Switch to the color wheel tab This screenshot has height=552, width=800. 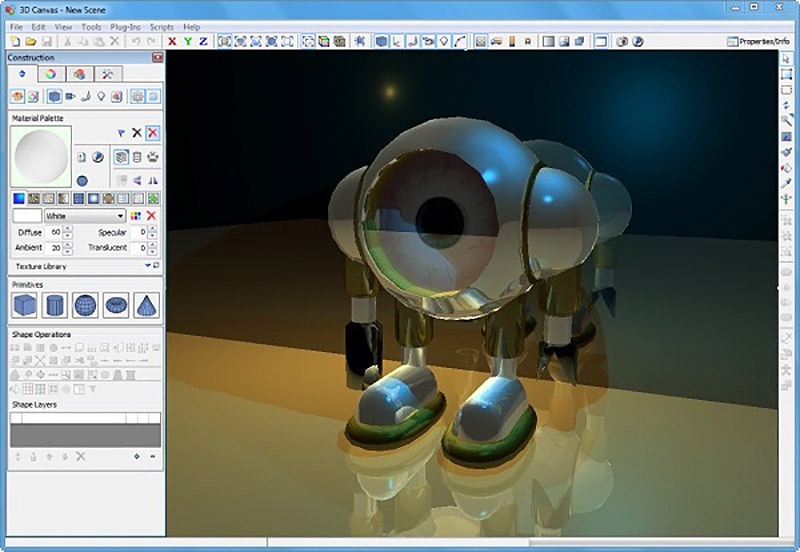point(50,74)
